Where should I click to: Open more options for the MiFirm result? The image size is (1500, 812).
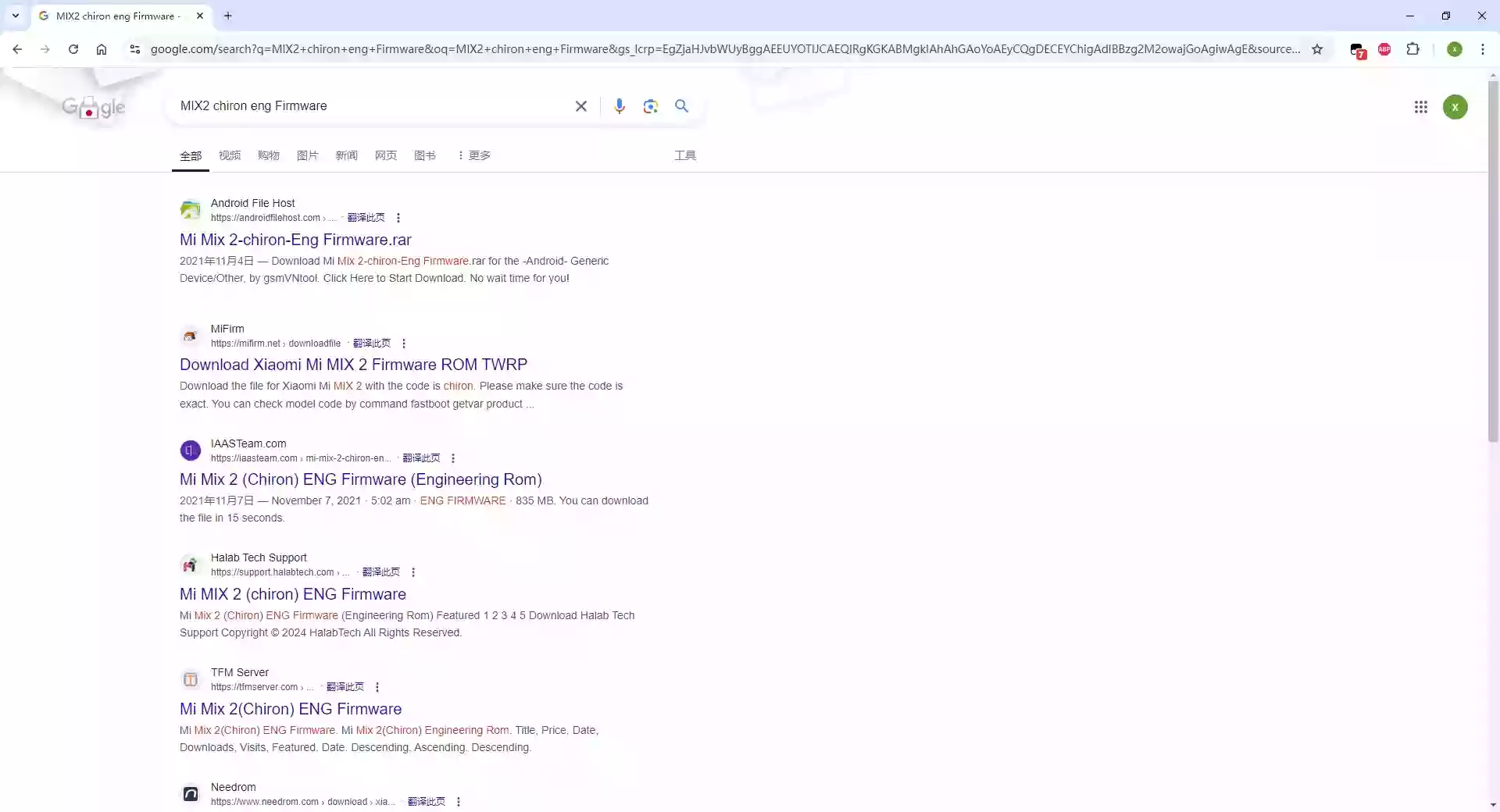coord(404,344)
